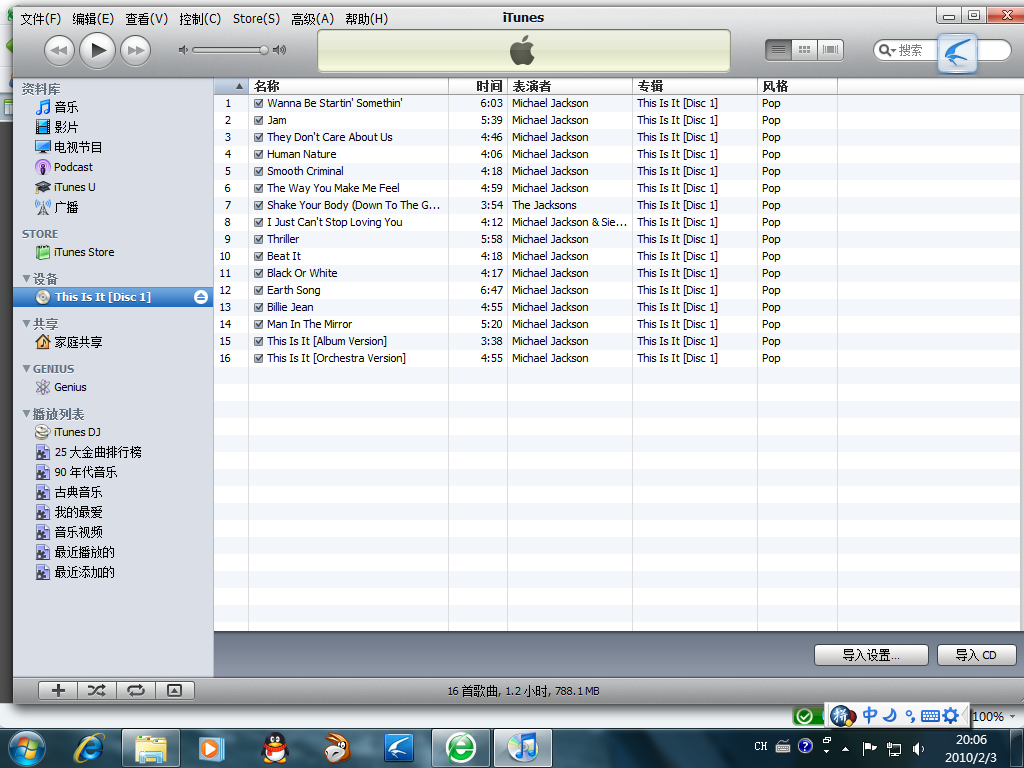Sort by the 专辑 album column header
Image resolution: width=1024 pixels, height=768 pixels.
(695, 86)
